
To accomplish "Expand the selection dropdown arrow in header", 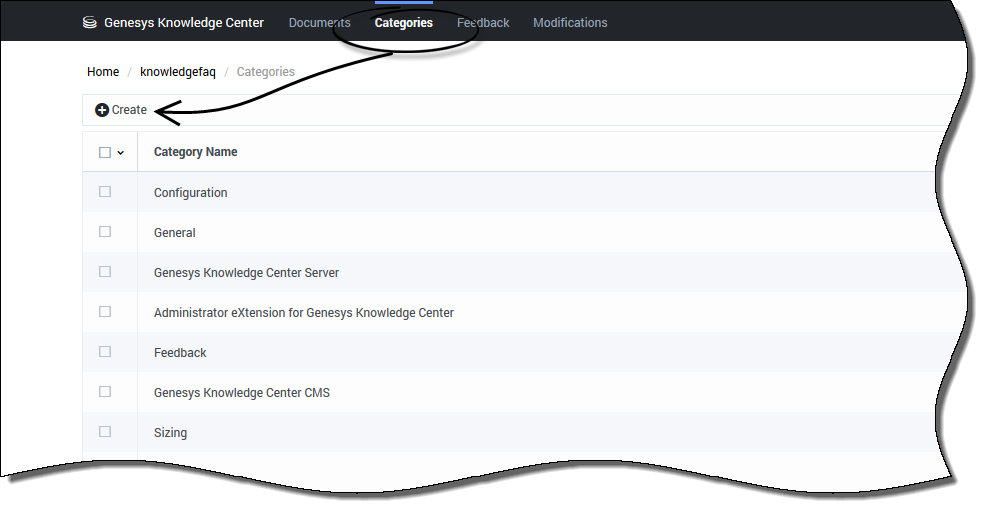I will tap(121, 153).
